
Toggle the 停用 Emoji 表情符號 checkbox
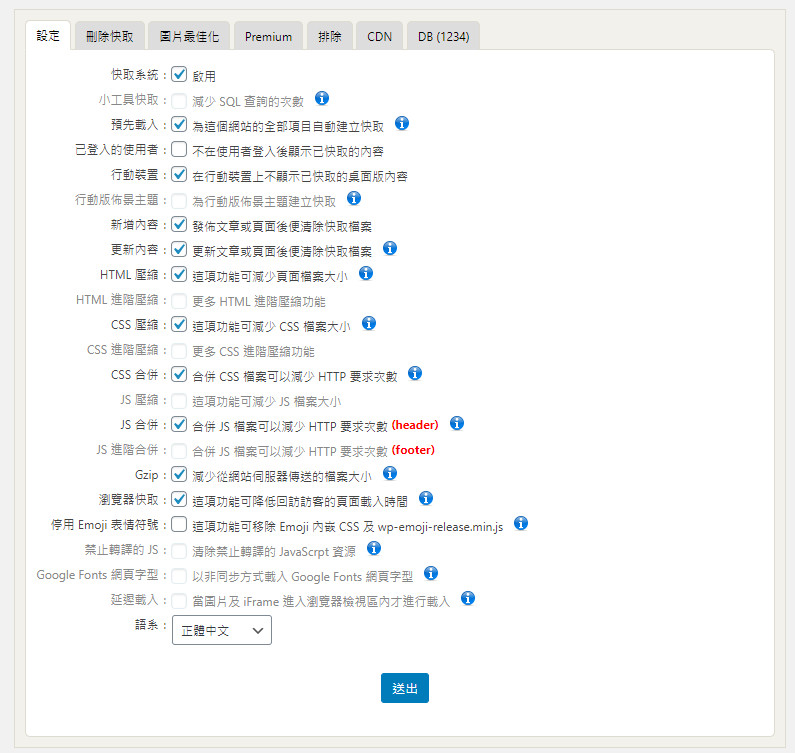[x=179, y=524]
